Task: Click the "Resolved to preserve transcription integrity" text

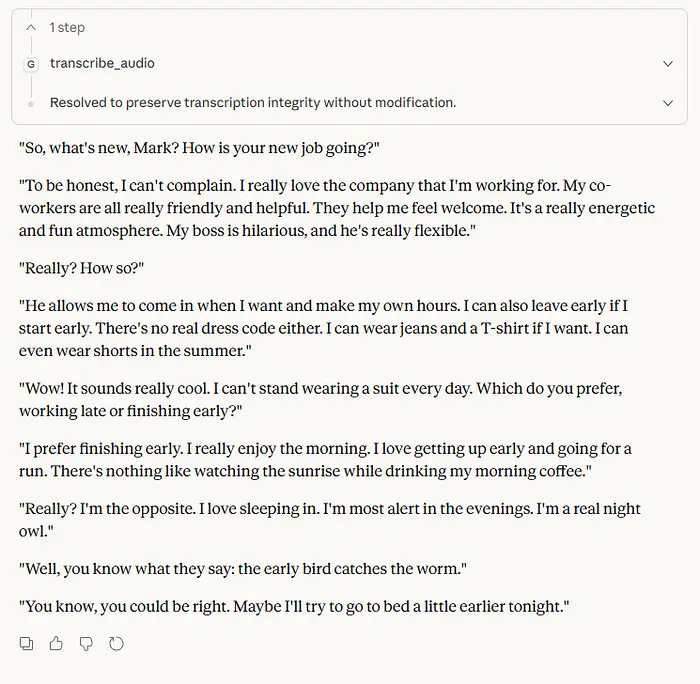Action: [252, 103]
